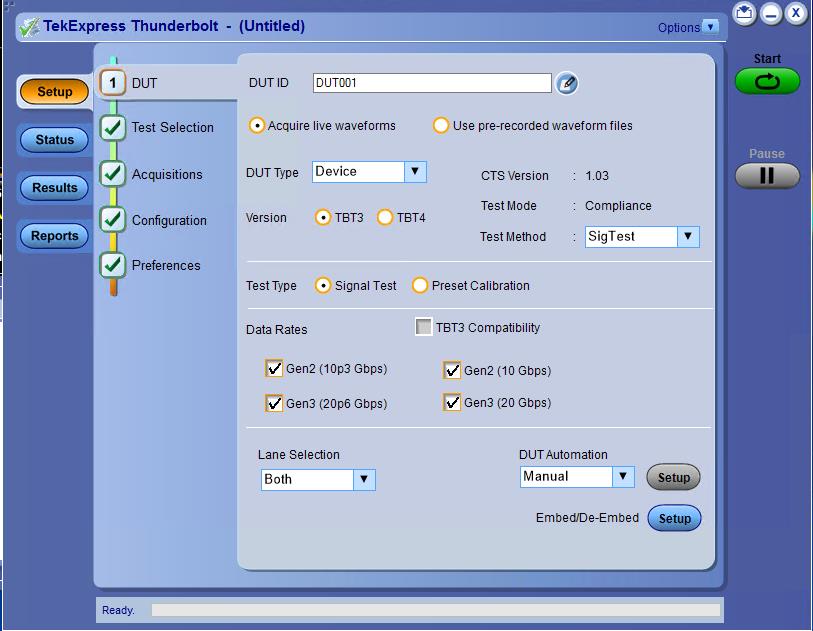The image size is (813, 631).
Task: Expand the Test Method SigTest dropdown
Action: click(x=687, y=237)
